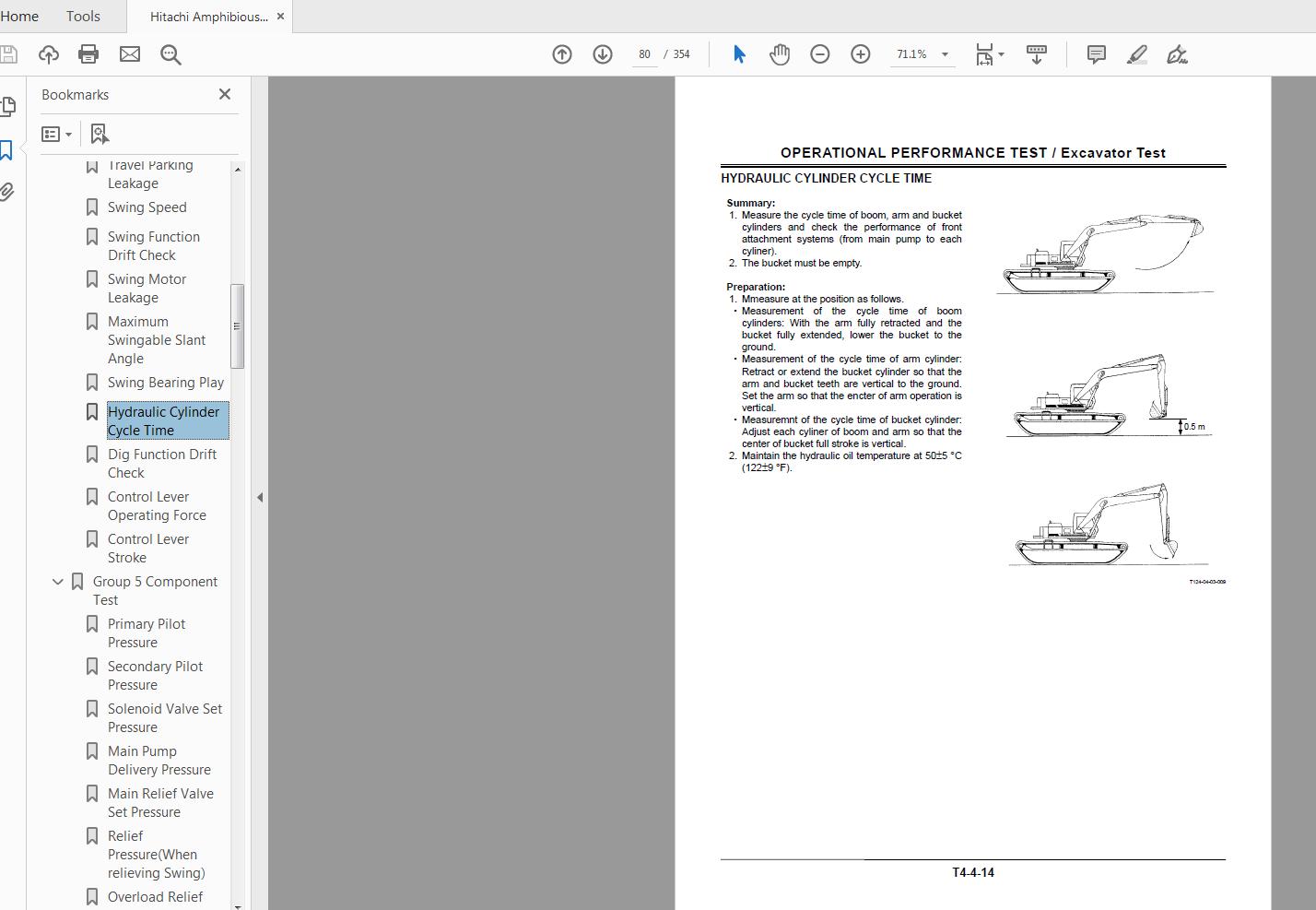
Task: Jump to Solenoid Valve Set Pressure
Action: coord(165,718)
